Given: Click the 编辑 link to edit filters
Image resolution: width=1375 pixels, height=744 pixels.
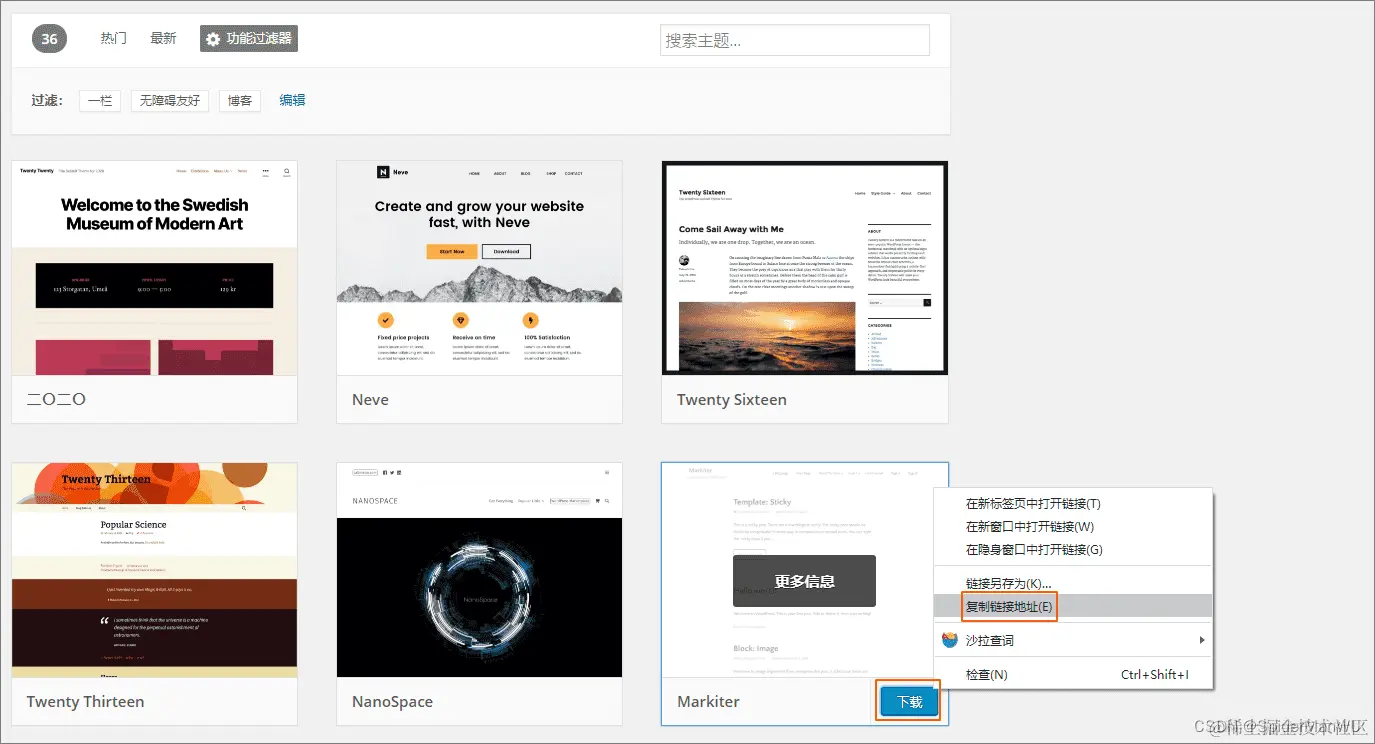Looking at the screenshot, I should point(291,100).
